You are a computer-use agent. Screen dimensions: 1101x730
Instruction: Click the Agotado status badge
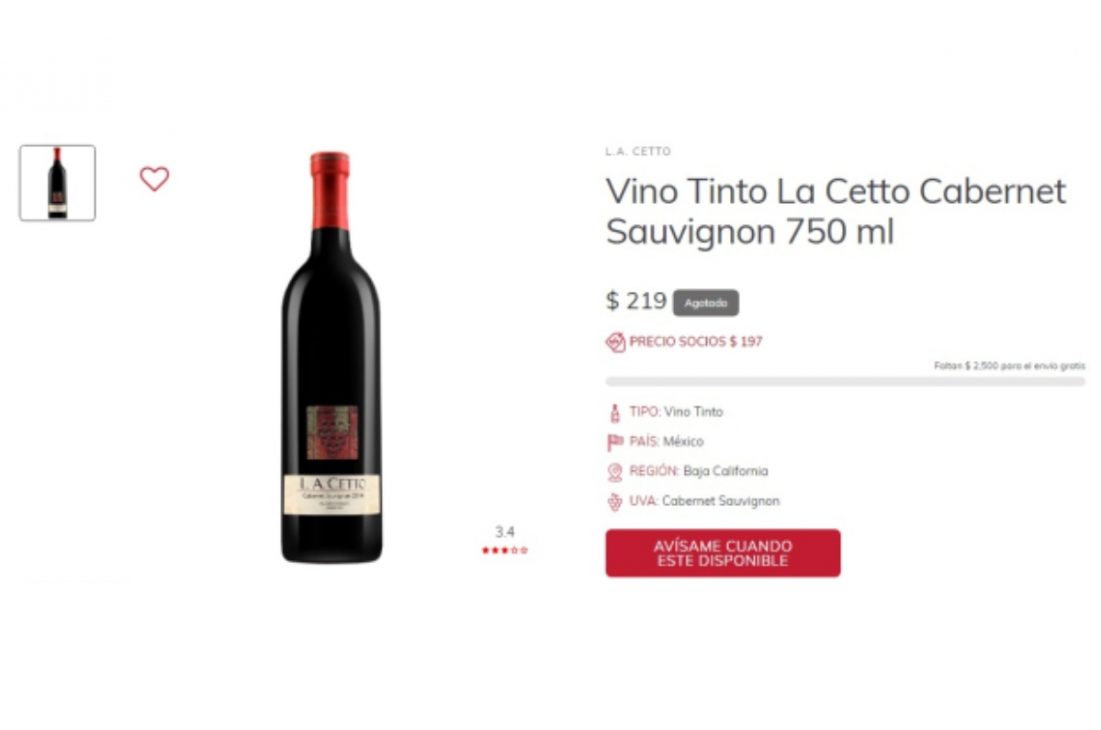coord(706,303)
